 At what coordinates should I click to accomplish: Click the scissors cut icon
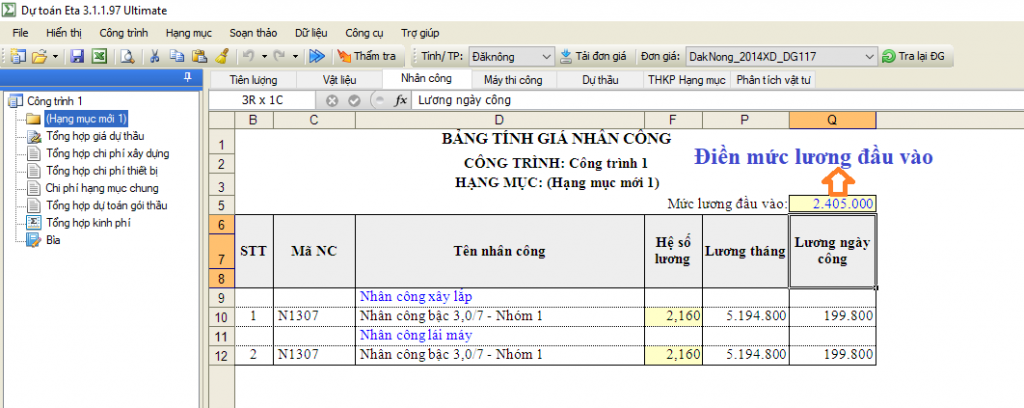click(x=155, y=57)
